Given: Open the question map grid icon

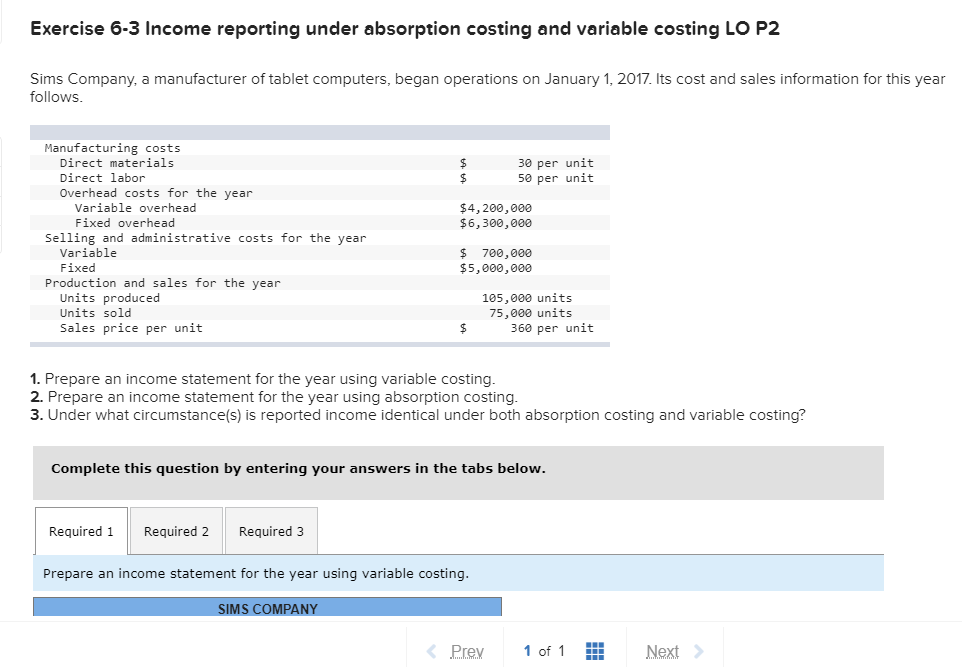Looking at the screenshot, I should tap(594, 651).
